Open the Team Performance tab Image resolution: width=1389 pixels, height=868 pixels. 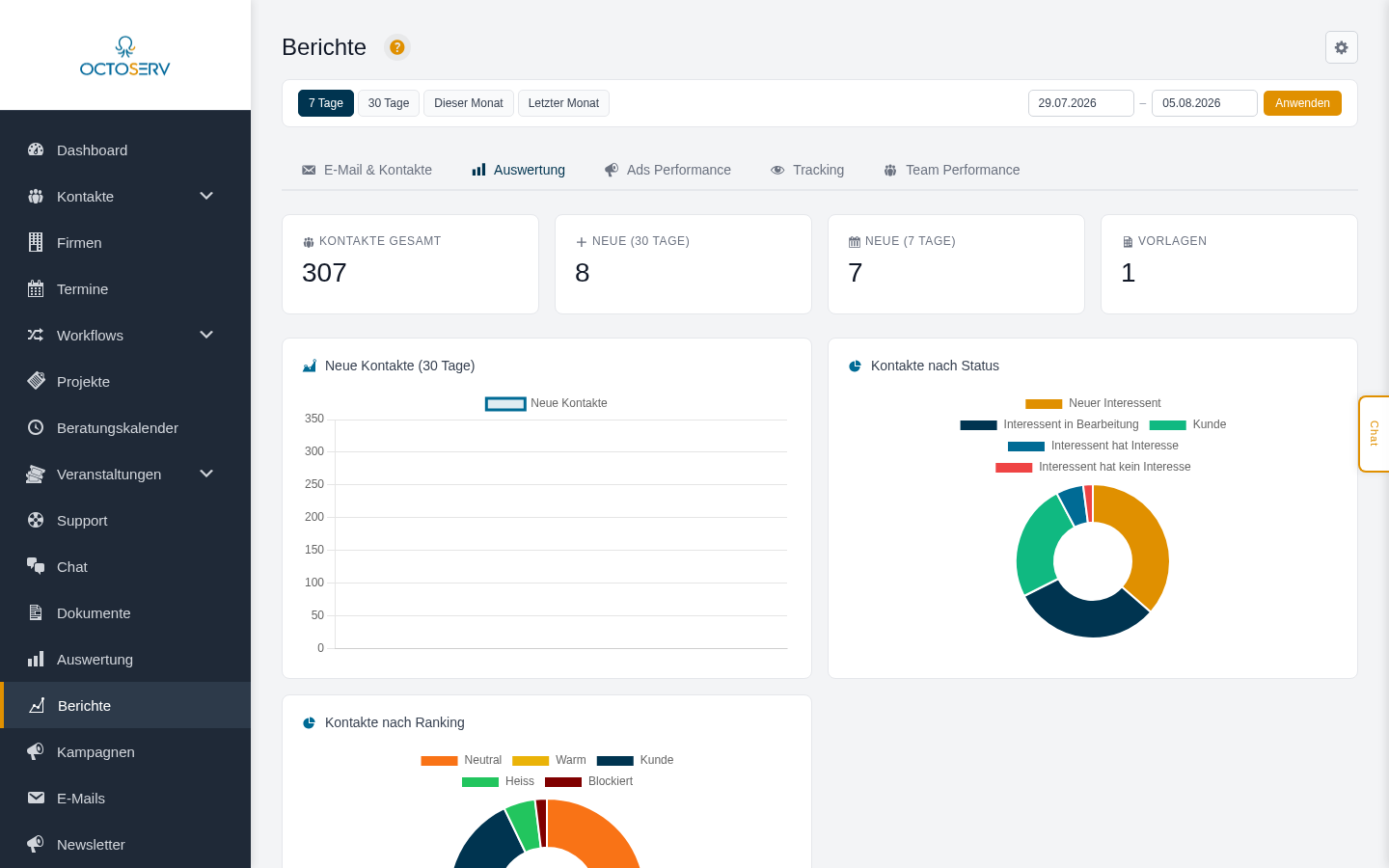(951, 170)
